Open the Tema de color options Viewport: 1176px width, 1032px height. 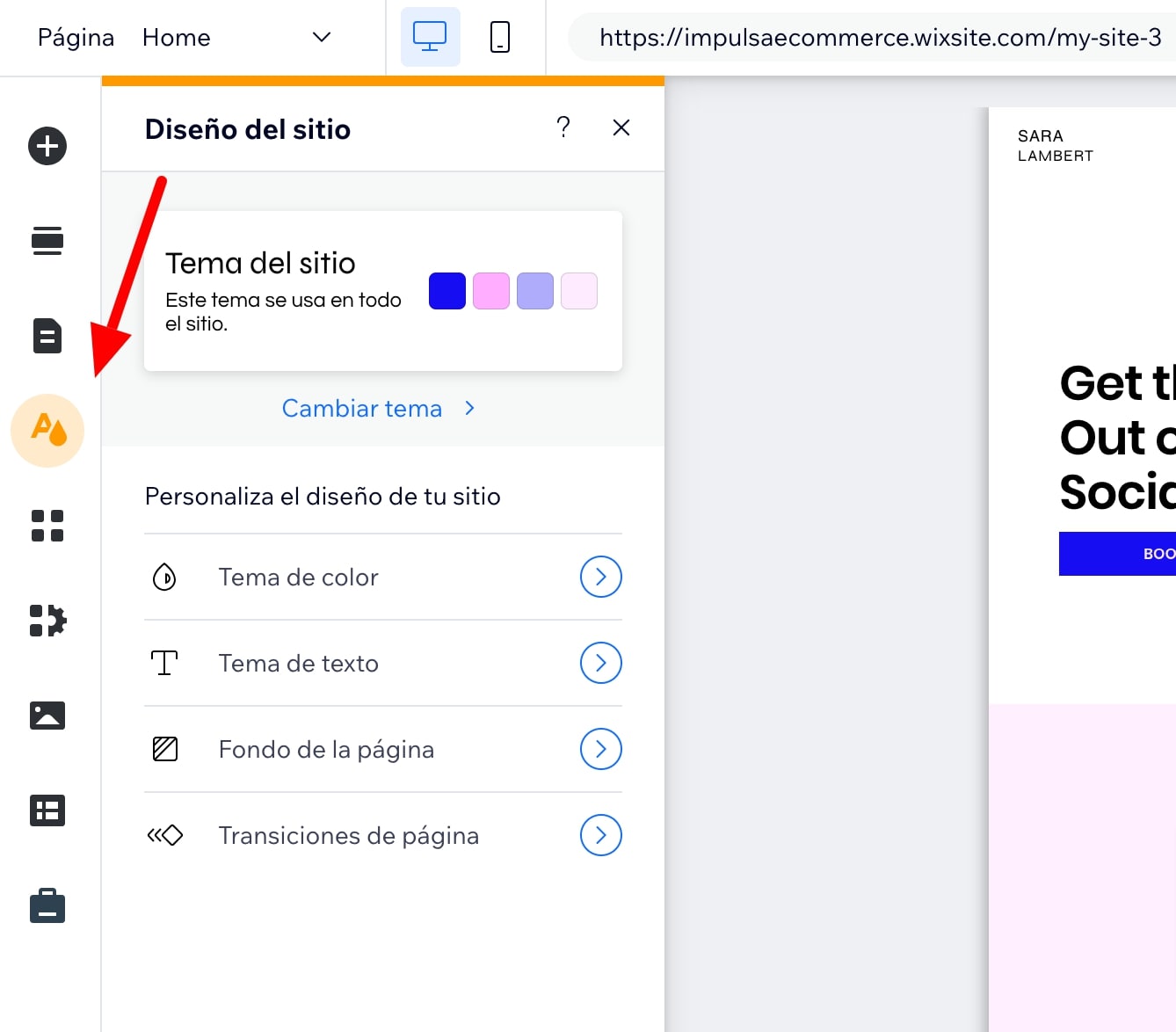pos(600,577)
